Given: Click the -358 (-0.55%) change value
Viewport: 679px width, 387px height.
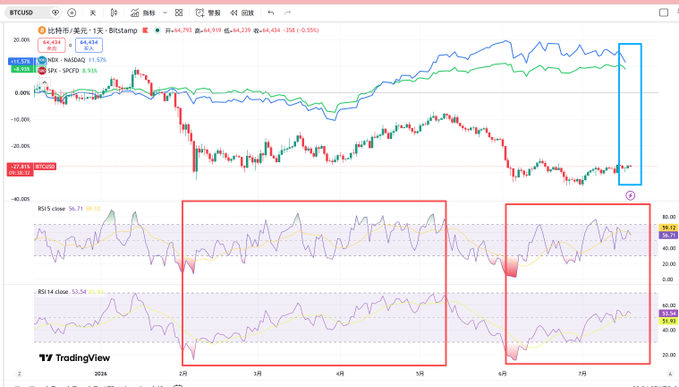Looking at the screenshot, I should 300,30.
